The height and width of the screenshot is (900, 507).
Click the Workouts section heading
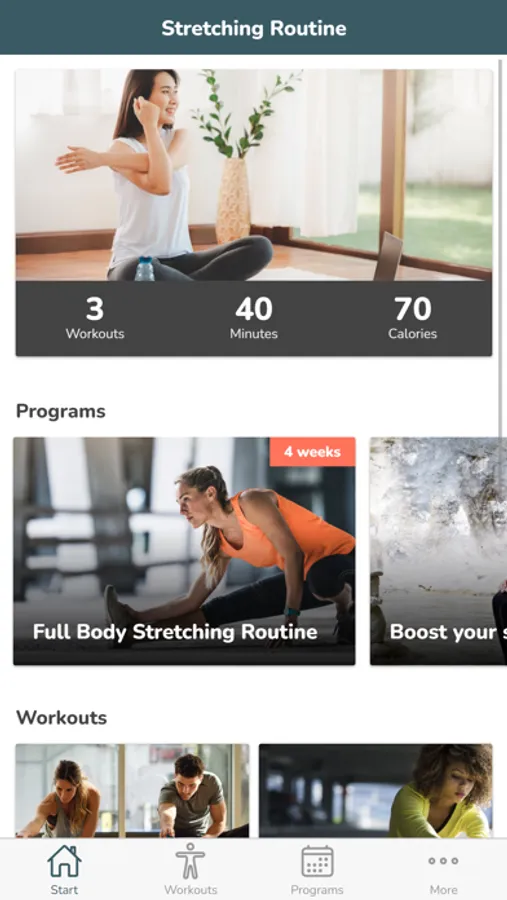click(61, 717)
